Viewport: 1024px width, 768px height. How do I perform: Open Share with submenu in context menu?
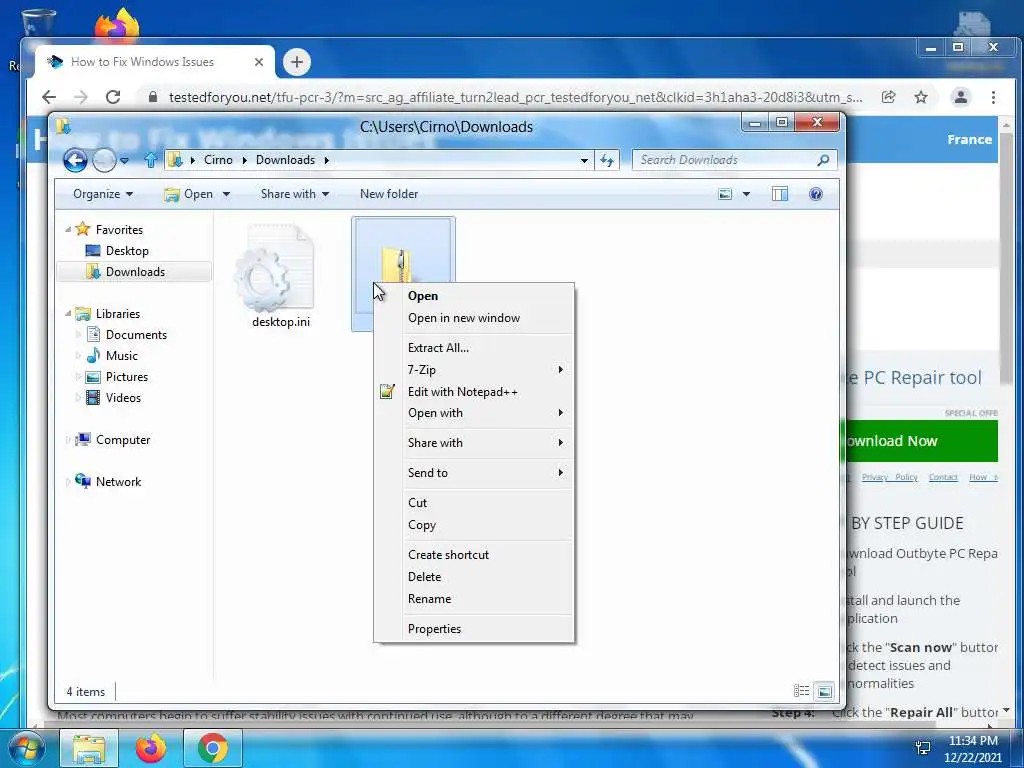click(474, 443)
